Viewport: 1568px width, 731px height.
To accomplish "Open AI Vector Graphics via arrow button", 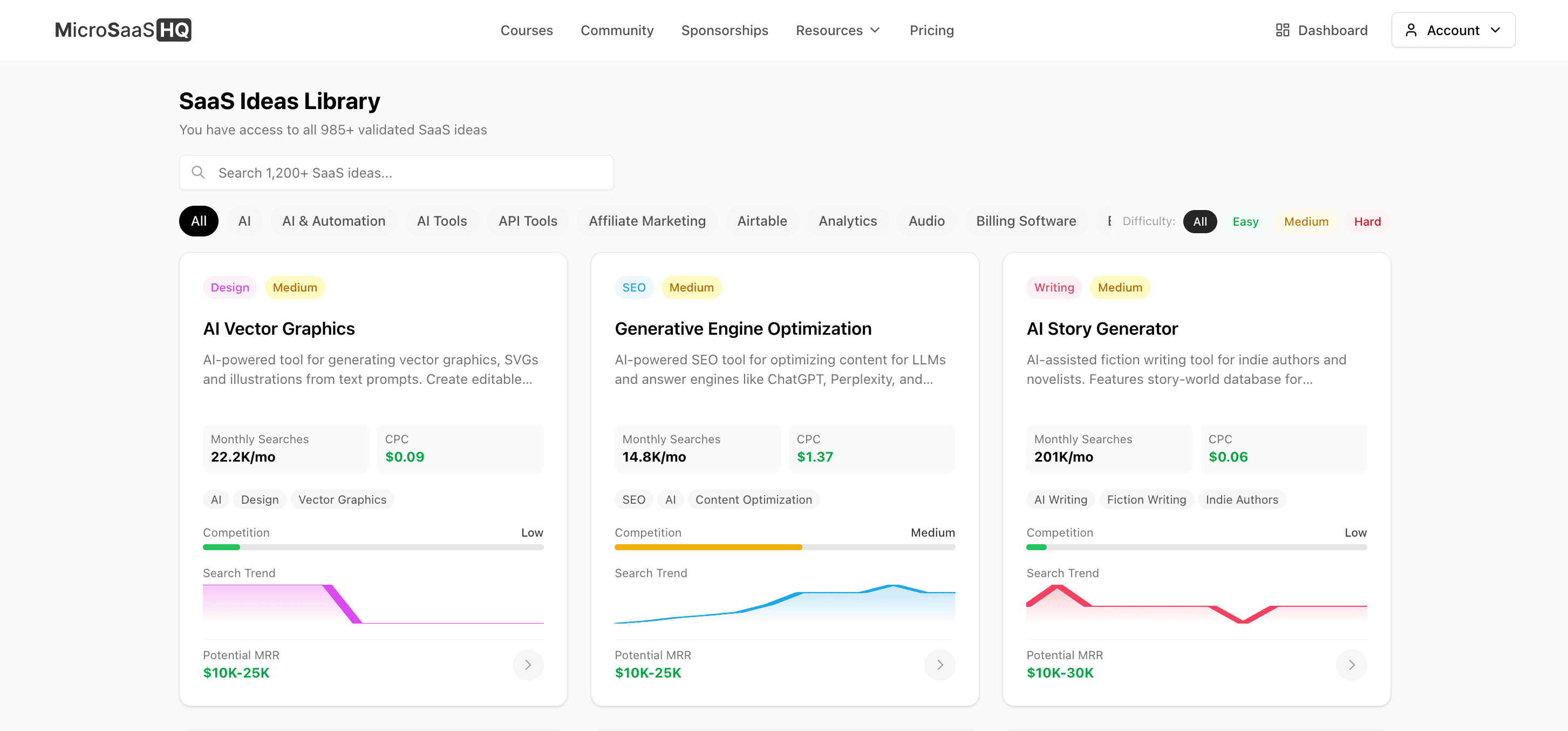I will [527, 664].
